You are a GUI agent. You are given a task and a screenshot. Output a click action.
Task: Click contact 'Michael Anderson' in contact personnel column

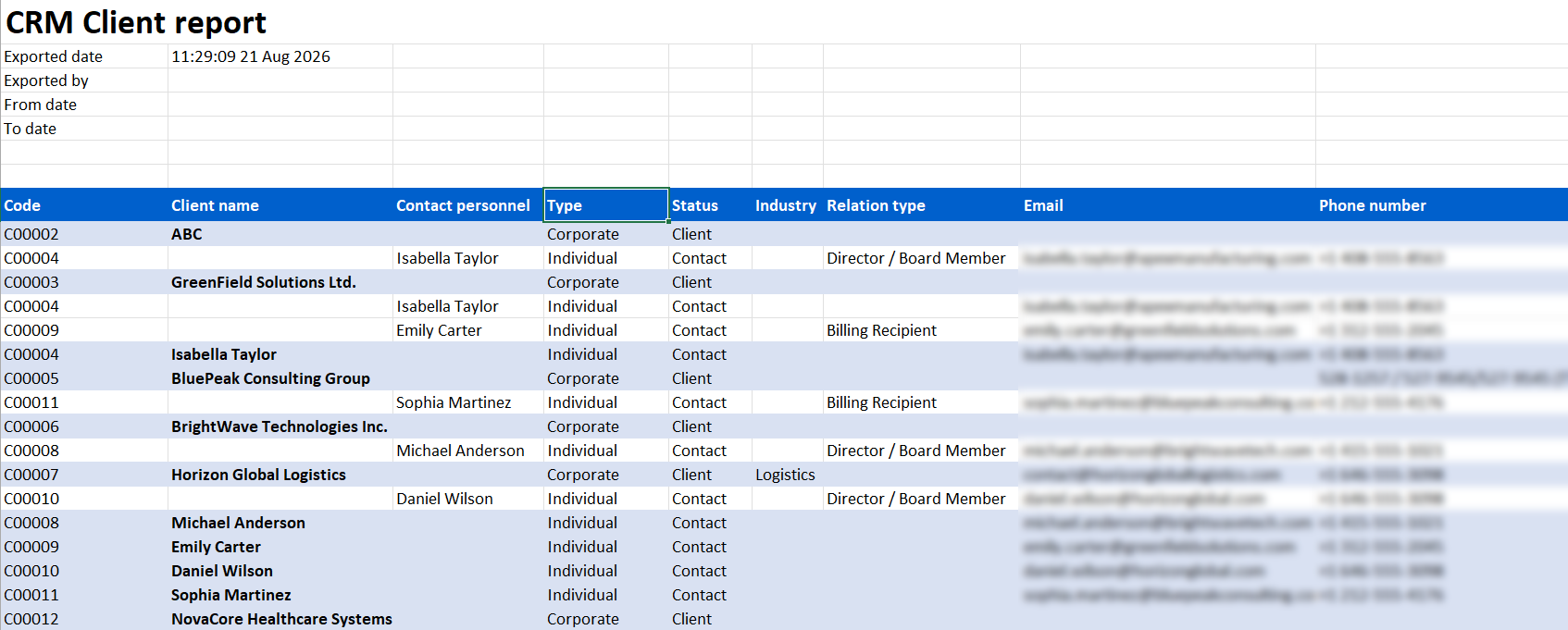pos(460,451)
